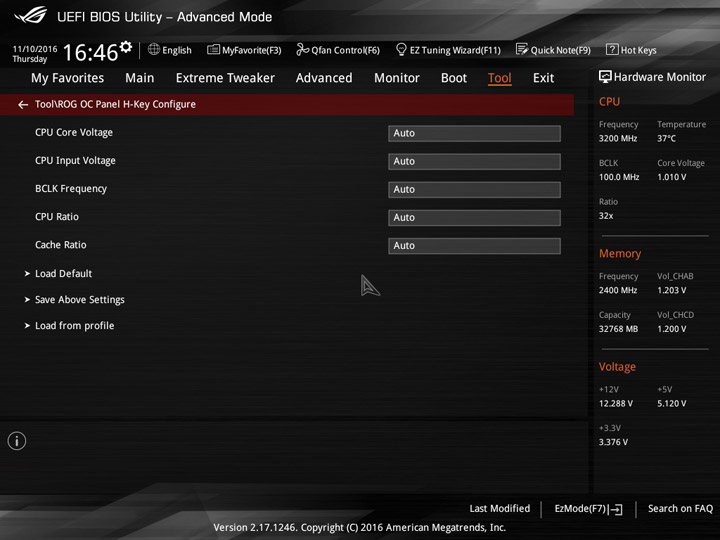
Task: Click the ROG logo icon
Action: coord(30,15)
